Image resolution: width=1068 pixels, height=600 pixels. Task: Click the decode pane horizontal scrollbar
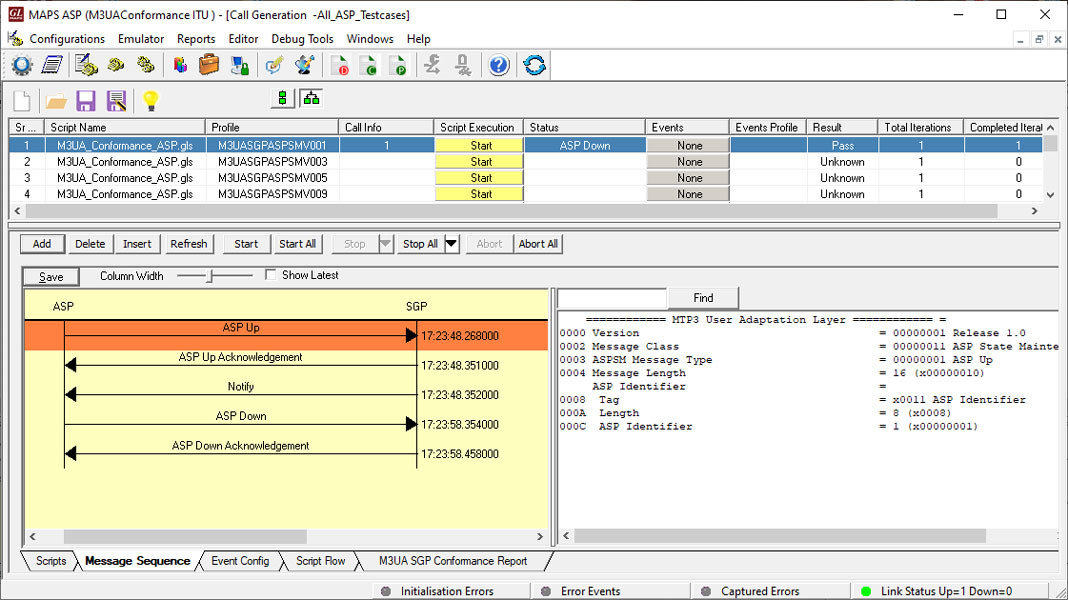[x=780, y=536]
